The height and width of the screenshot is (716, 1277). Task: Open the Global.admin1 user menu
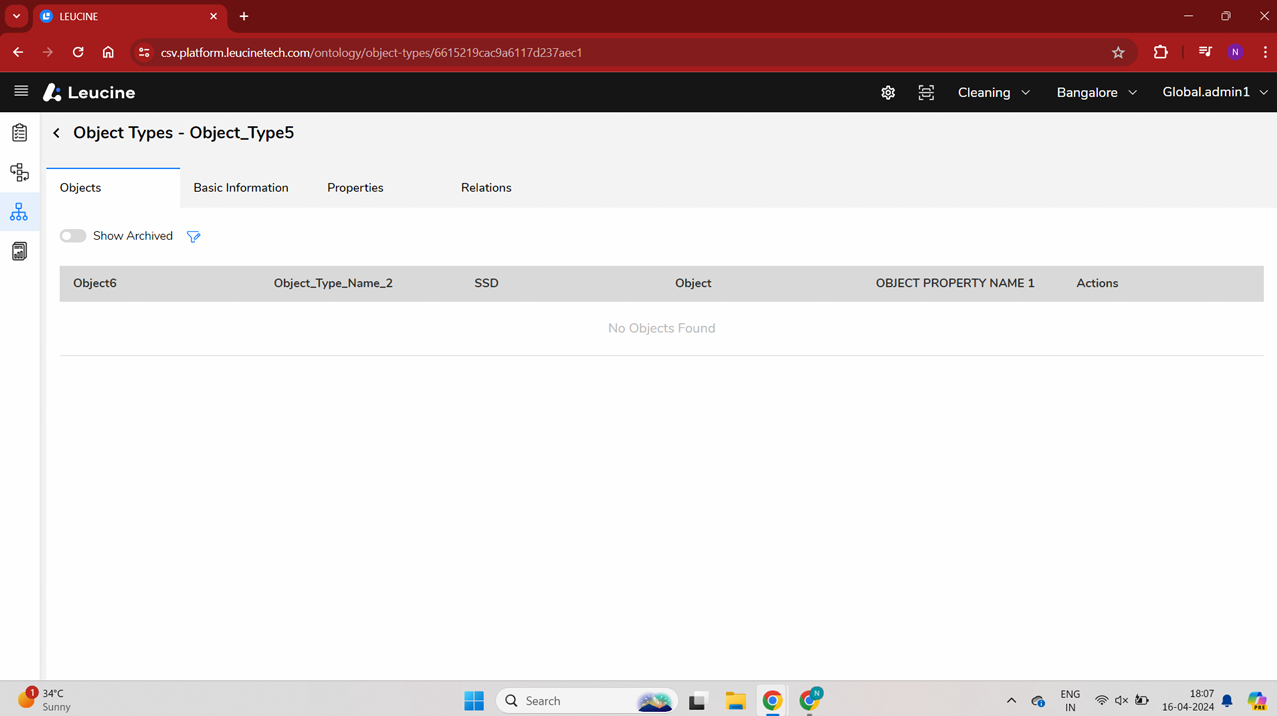[x=1215, y=92]
